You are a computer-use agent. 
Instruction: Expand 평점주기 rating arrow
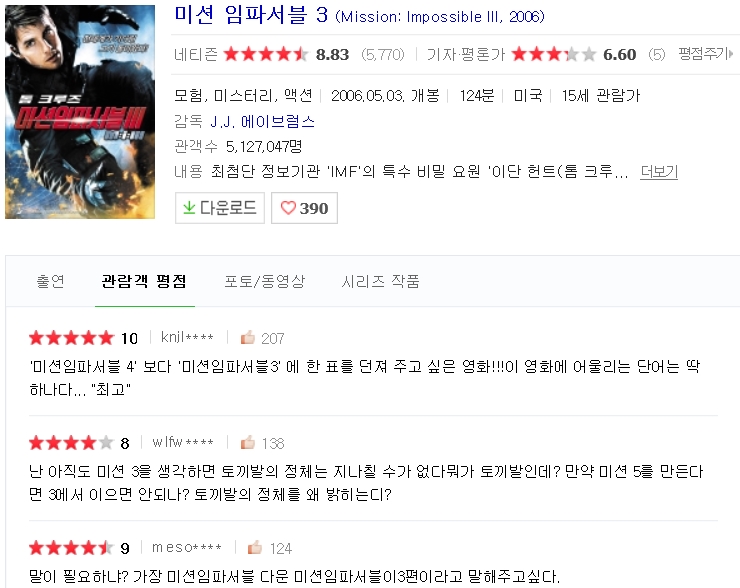pyautogui.click(x=731, y=54)
